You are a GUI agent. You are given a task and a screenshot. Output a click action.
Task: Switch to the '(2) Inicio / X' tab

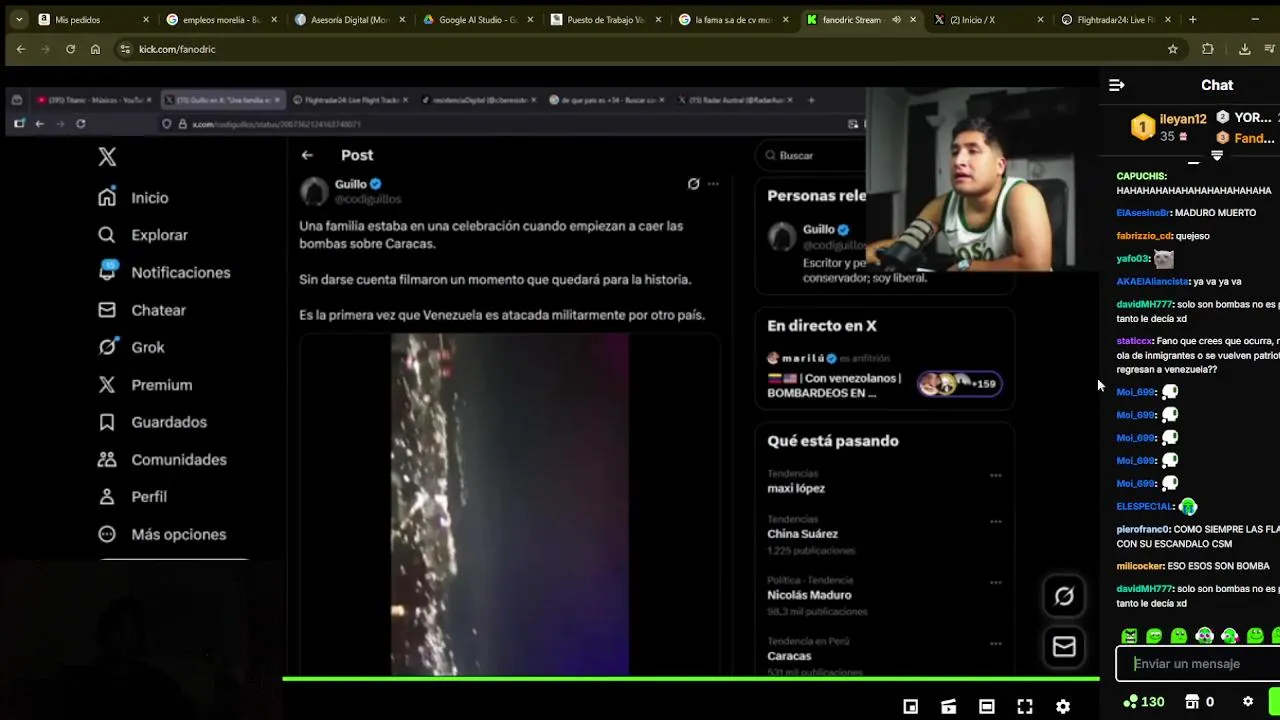click(988, 19)
